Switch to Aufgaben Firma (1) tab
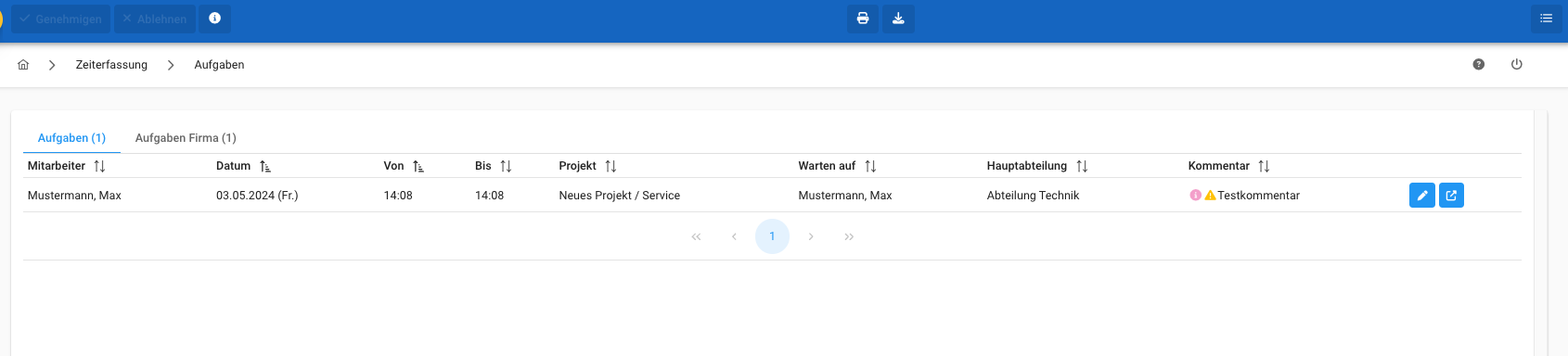 point(186,138)
